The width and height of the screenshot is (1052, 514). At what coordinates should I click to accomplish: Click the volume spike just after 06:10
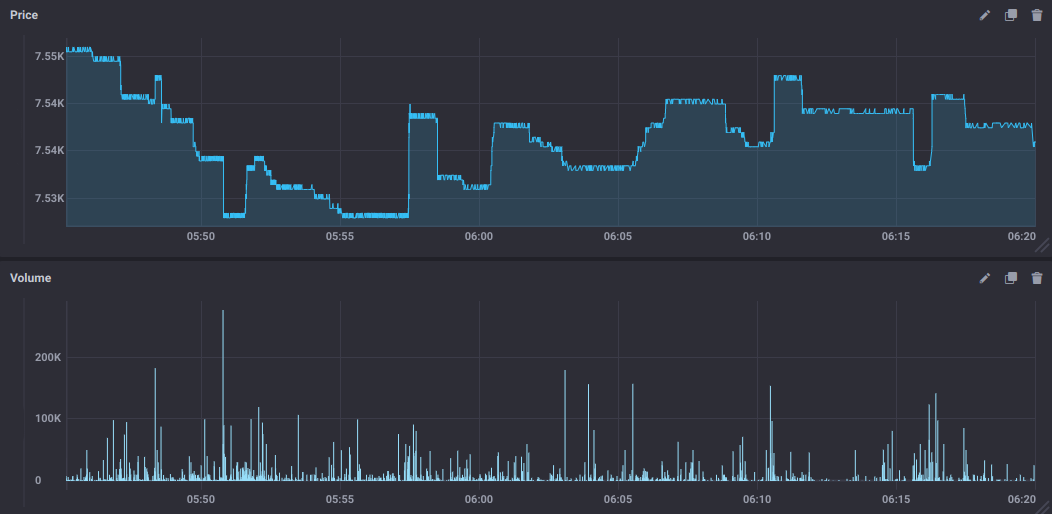[x=770, y=433]
